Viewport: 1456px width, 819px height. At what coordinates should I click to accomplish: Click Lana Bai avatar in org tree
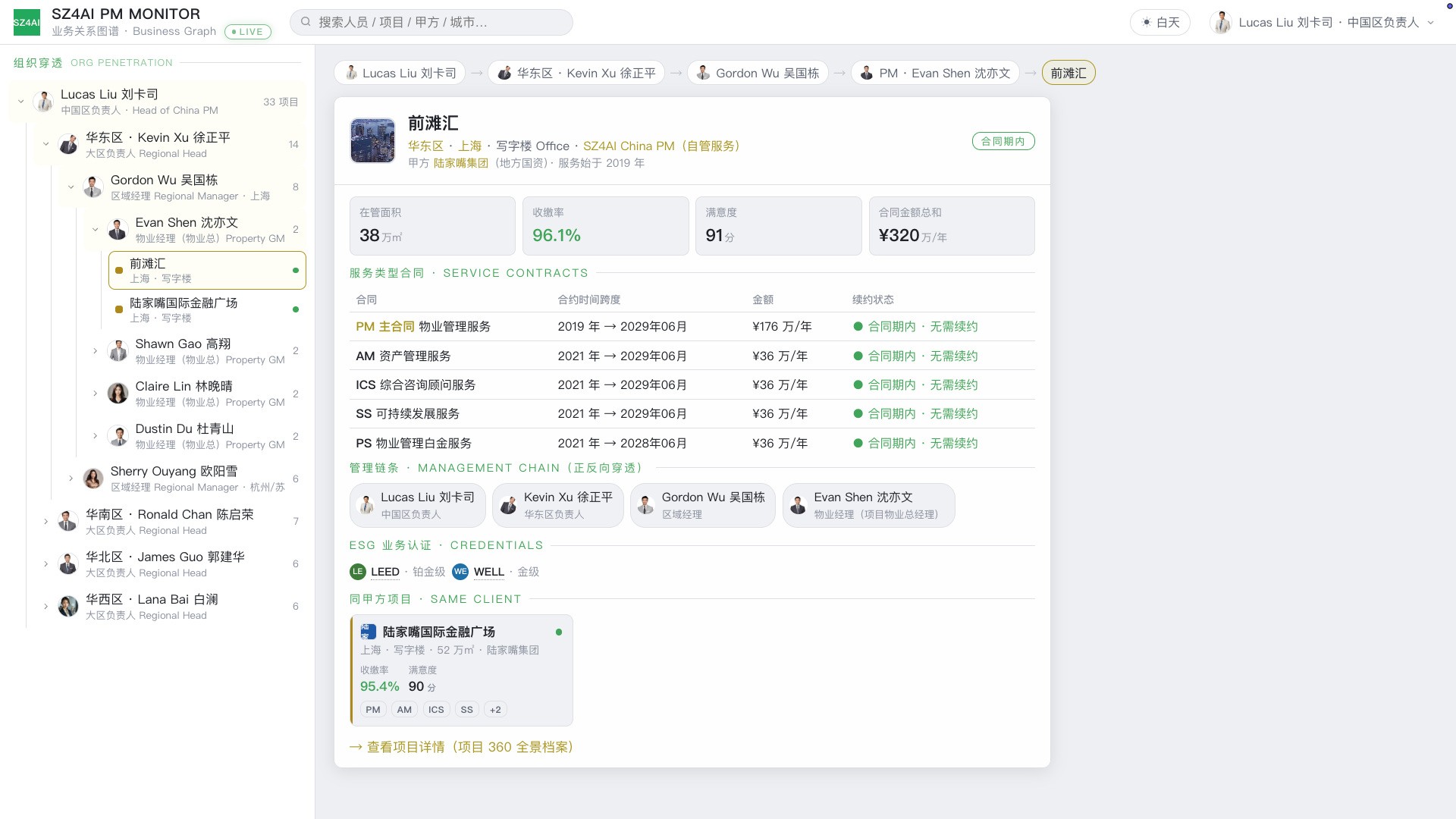[68, 606]
